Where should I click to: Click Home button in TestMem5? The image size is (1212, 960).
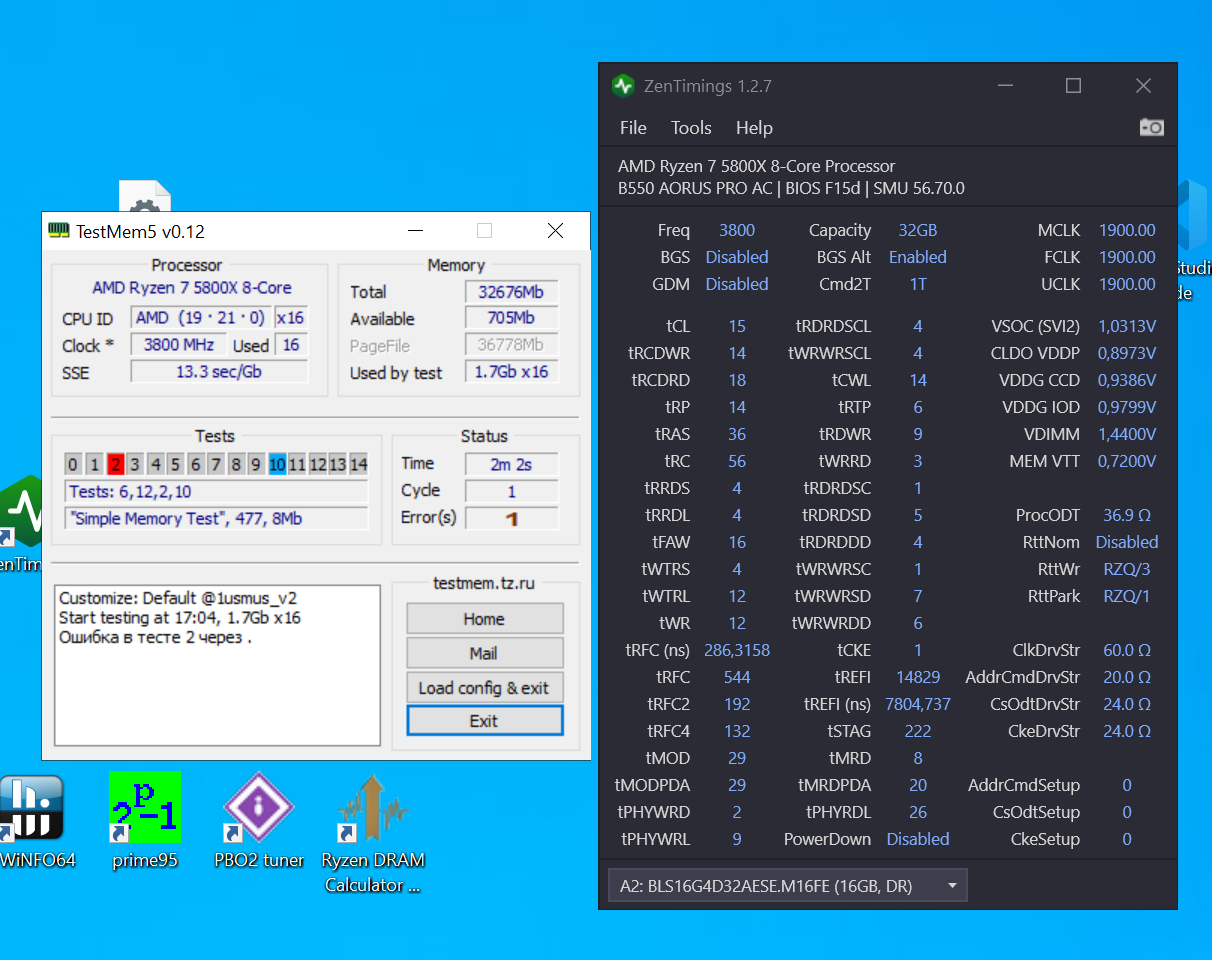pyautogui.click(x=484, y=619)
